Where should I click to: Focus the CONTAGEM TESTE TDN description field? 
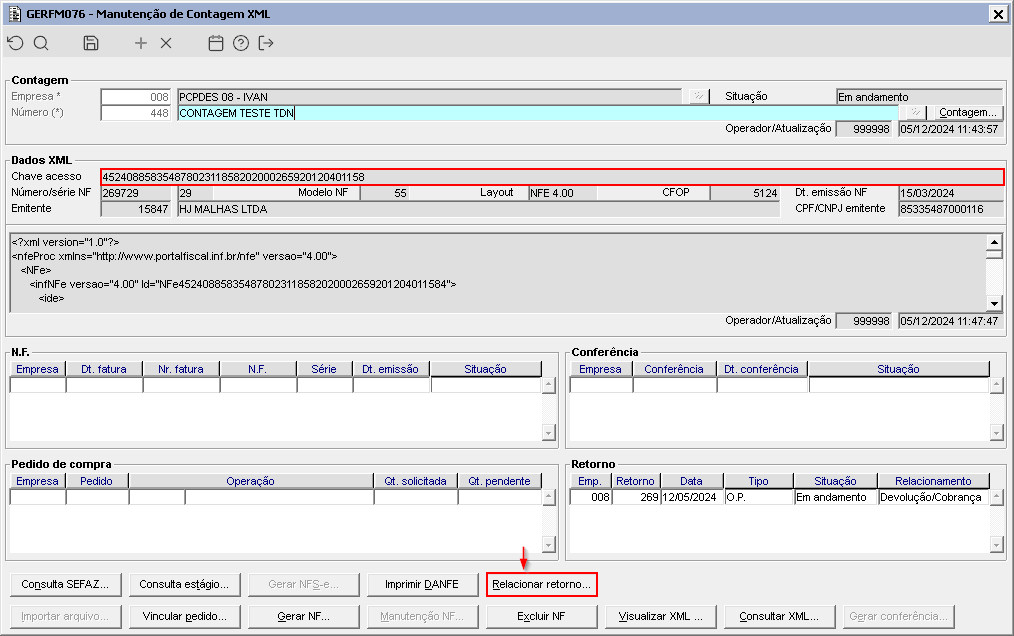click(x=538, y=113)
